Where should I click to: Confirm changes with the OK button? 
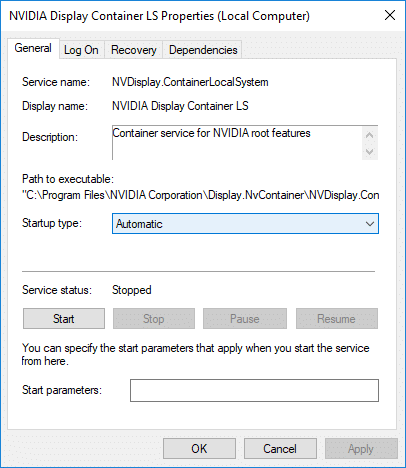point(199,449)
